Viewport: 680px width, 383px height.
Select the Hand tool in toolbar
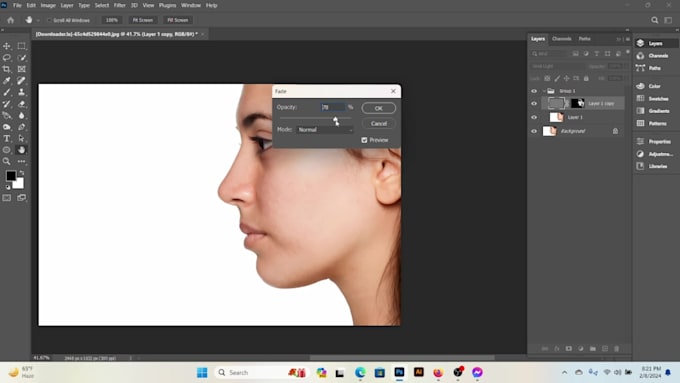[x=21, y=150]
